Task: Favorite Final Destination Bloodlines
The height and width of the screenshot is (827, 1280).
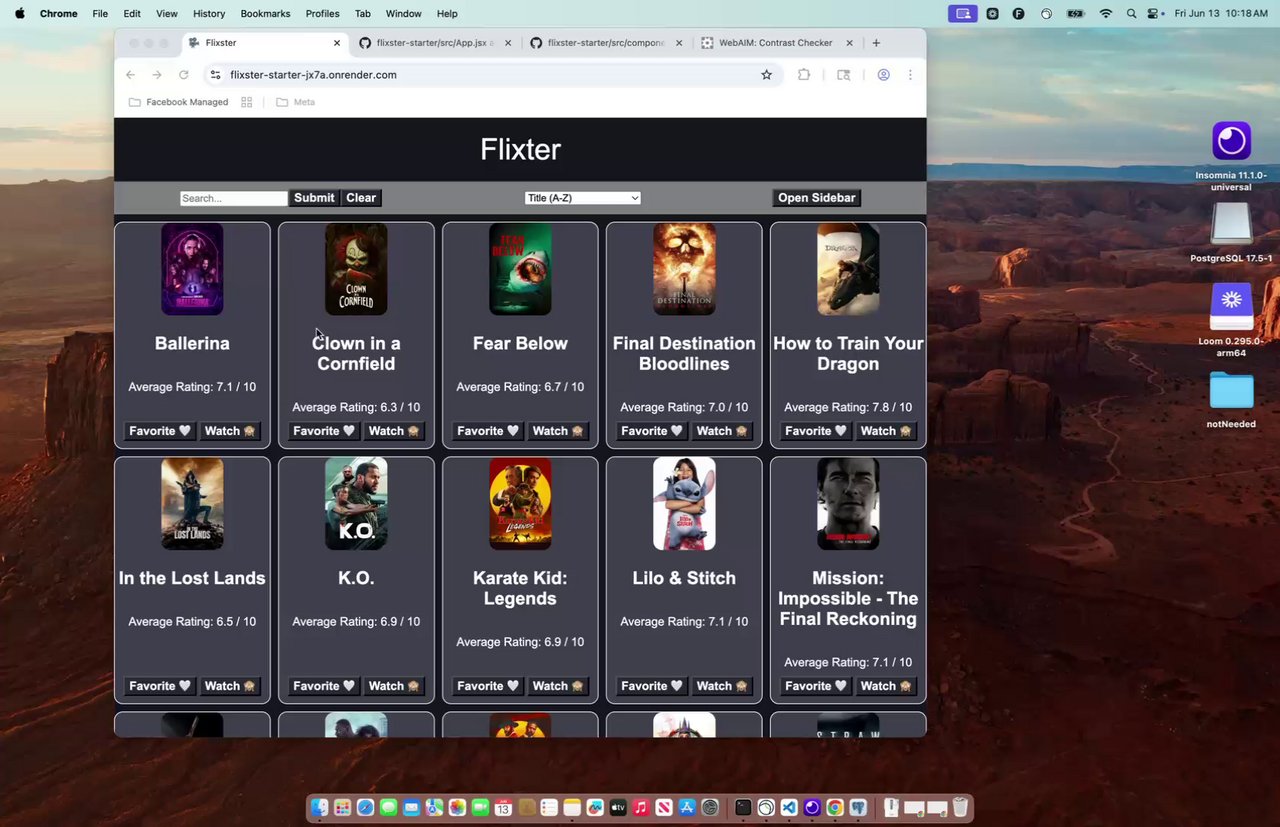Action: pyautogui.click(x=651, y=431)
